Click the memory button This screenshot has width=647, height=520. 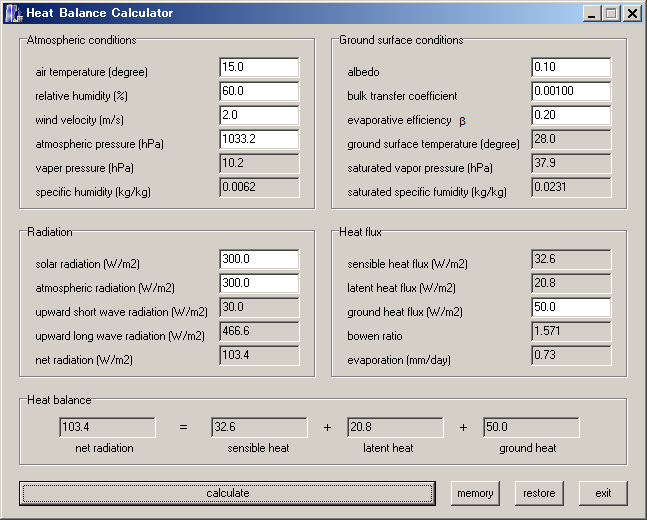coord(475,493)
